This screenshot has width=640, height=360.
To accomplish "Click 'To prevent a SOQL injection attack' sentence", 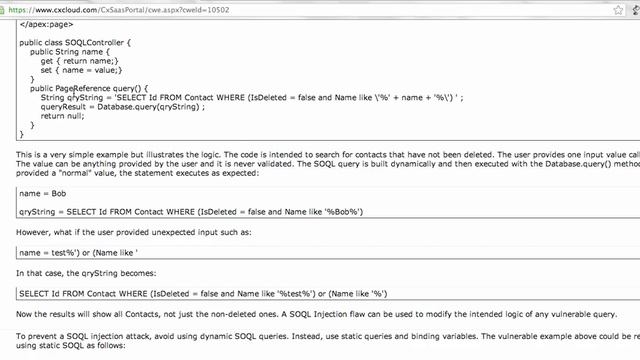I will (328, 336).
